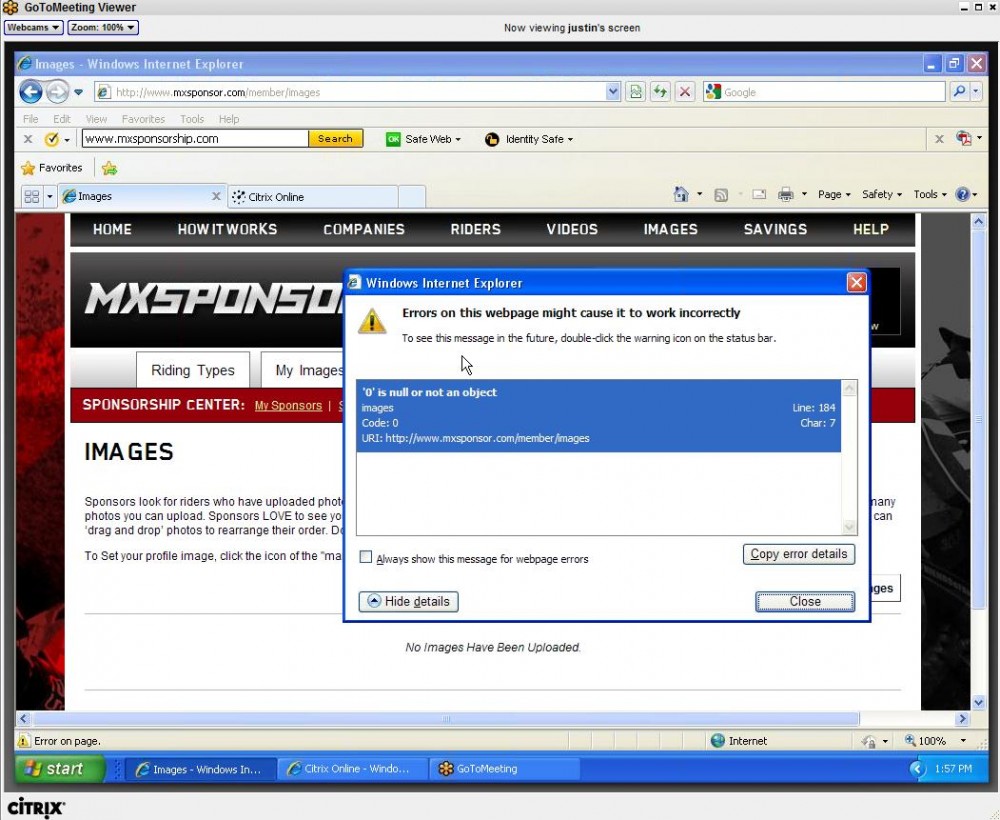Click the horizontal page scrollbar thumb
Screen dimensions: 1000x820
pos(446,719)
